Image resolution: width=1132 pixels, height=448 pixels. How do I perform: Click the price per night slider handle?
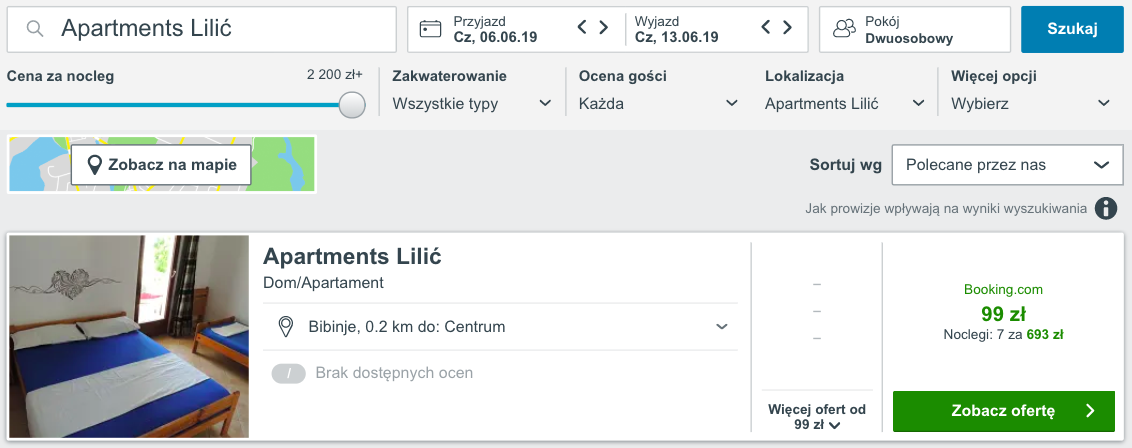point(352,104)
